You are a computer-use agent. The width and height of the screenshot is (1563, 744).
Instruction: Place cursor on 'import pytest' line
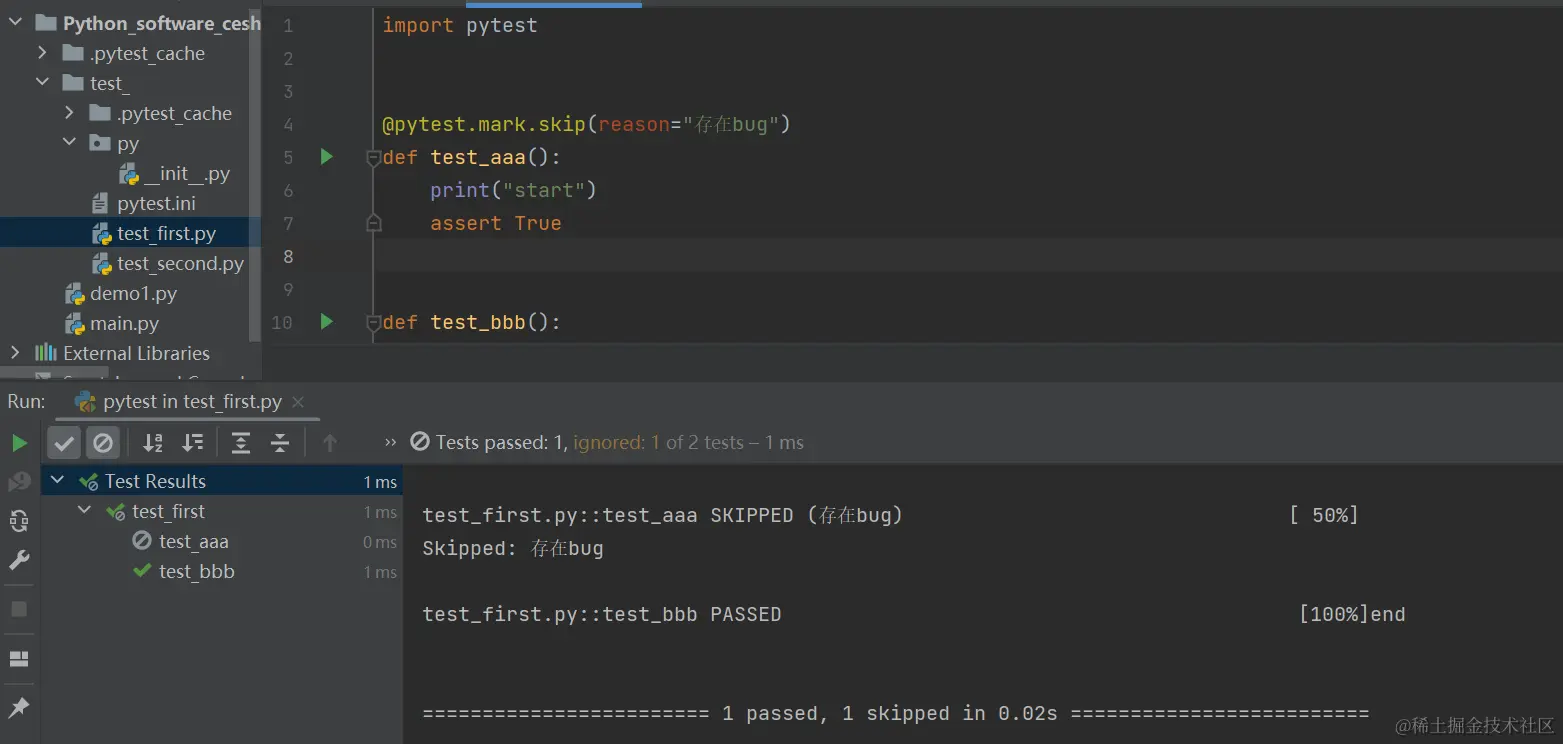point(460,26)
